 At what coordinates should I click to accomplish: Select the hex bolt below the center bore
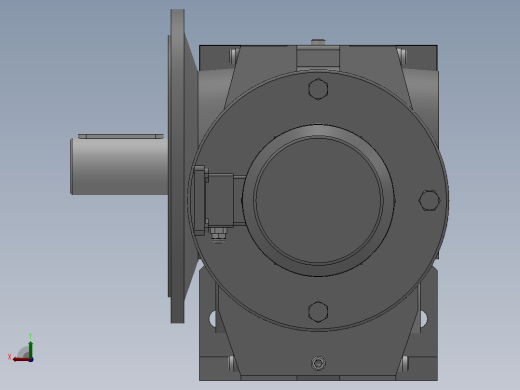[x=318, y=312]
